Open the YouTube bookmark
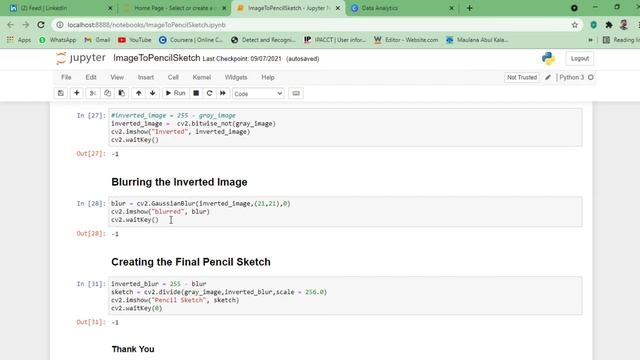The height and width of the screenshot is (360, 640). tap(134, 40)
